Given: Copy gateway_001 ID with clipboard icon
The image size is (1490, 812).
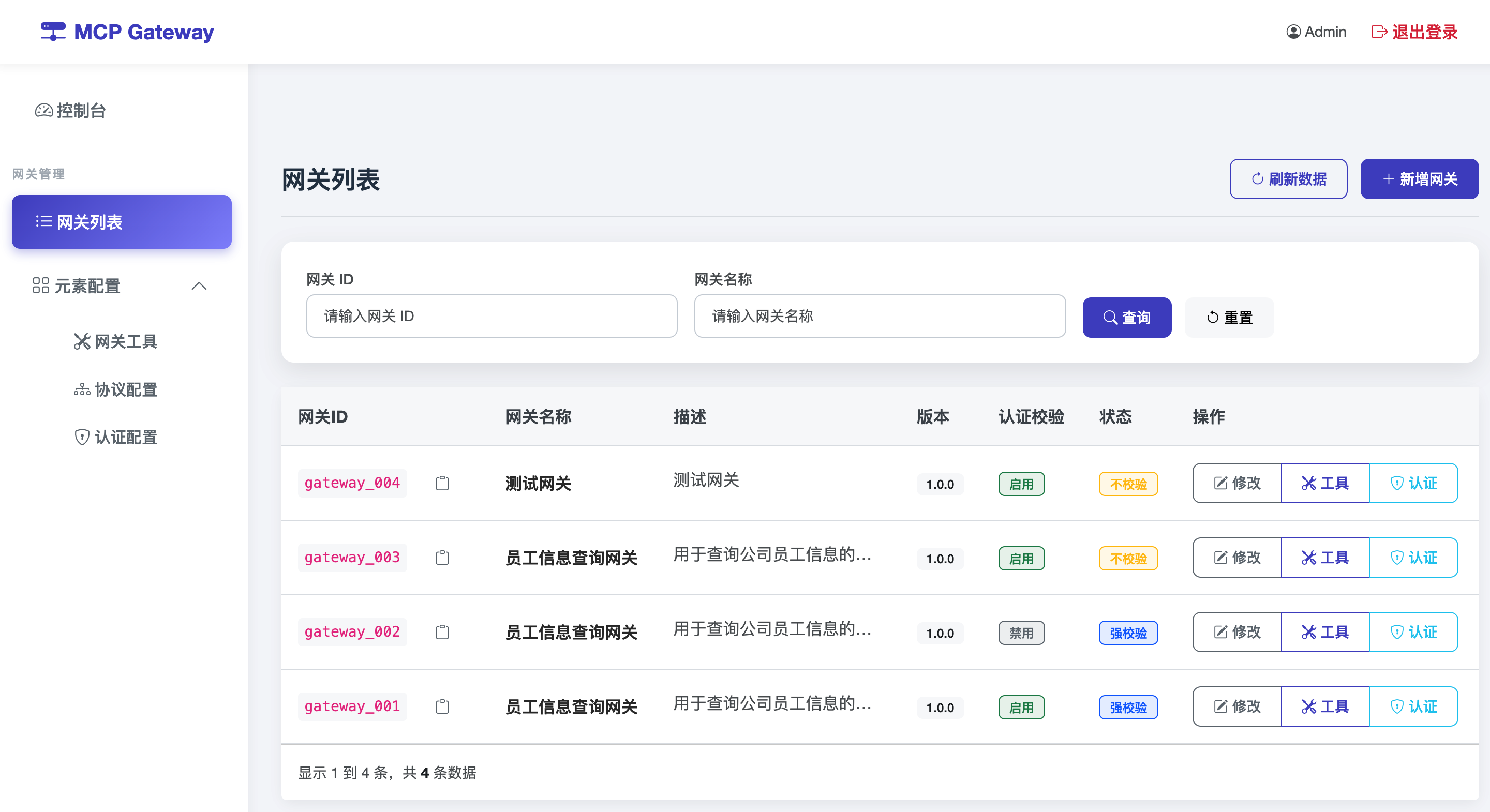Looking at the screenshot, I should pos(442,706).
